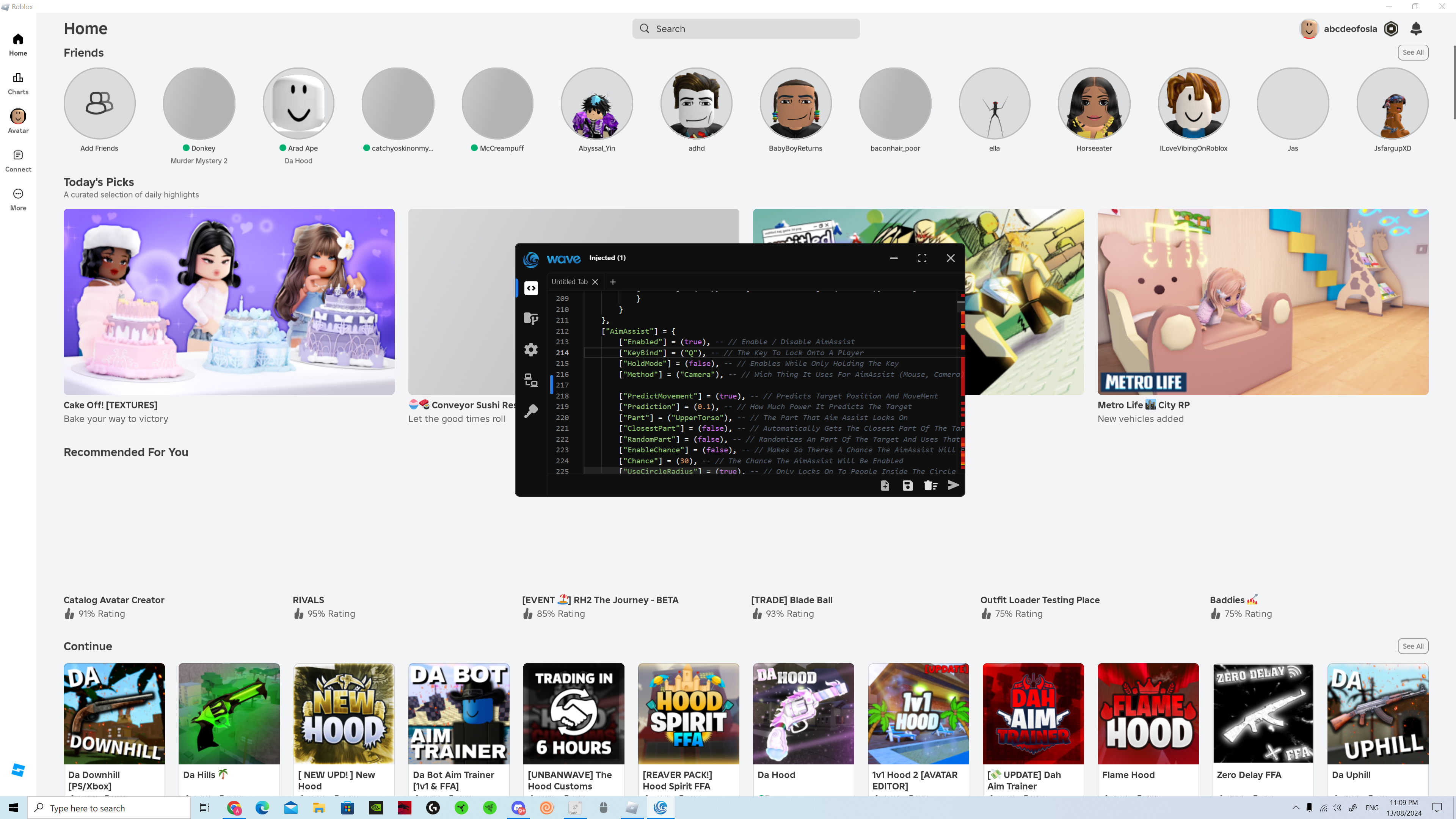Open the Da Hood game thumbnail
Viewport: 1456px width, 819px height.
[x=803, y=713]
